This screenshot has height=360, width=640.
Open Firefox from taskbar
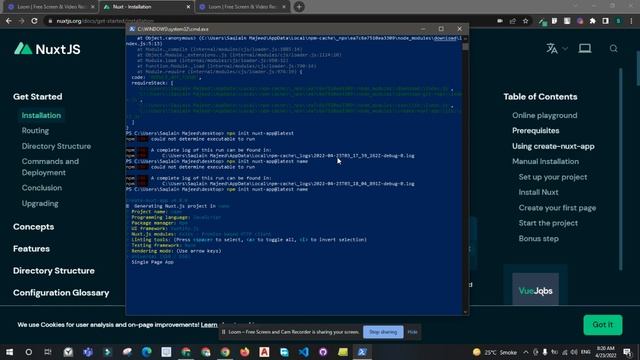click(244, 352)
